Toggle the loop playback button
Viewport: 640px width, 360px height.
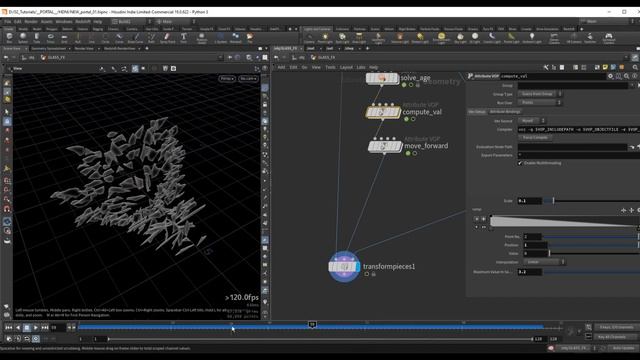pos(27,339)
